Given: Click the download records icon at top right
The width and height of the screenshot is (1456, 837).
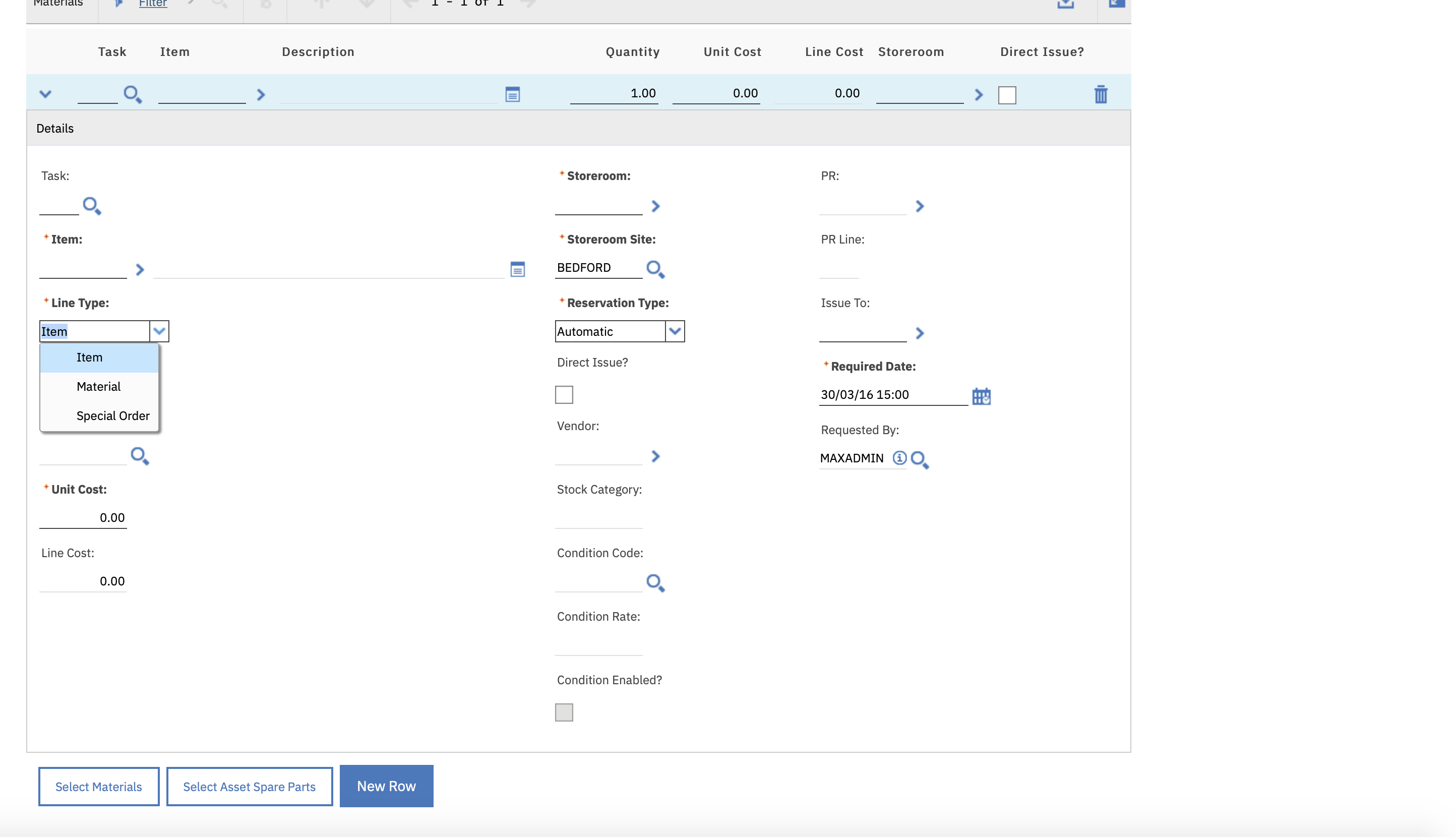Looking at the screenshot, I should click(1065, 5).
